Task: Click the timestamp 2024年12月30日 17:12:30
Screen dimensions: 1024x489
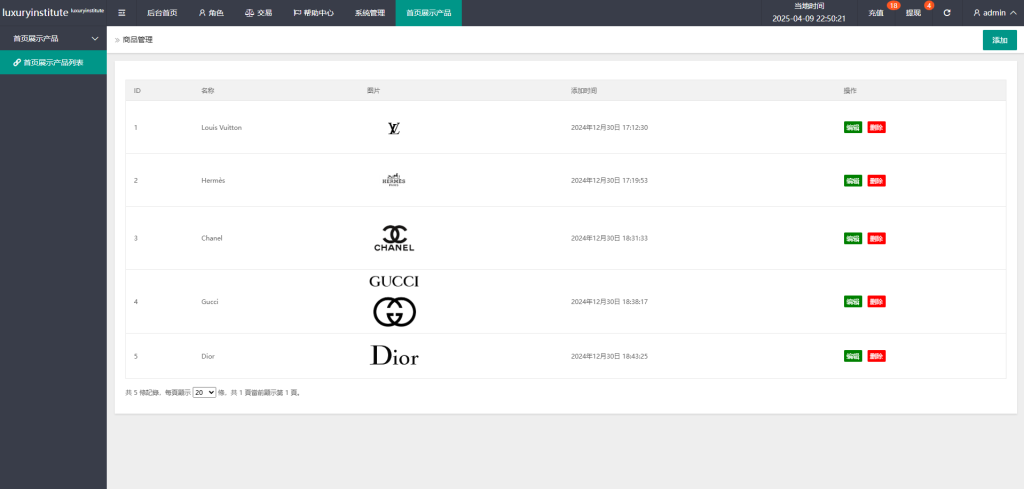Action: click(x=609, y=127)
